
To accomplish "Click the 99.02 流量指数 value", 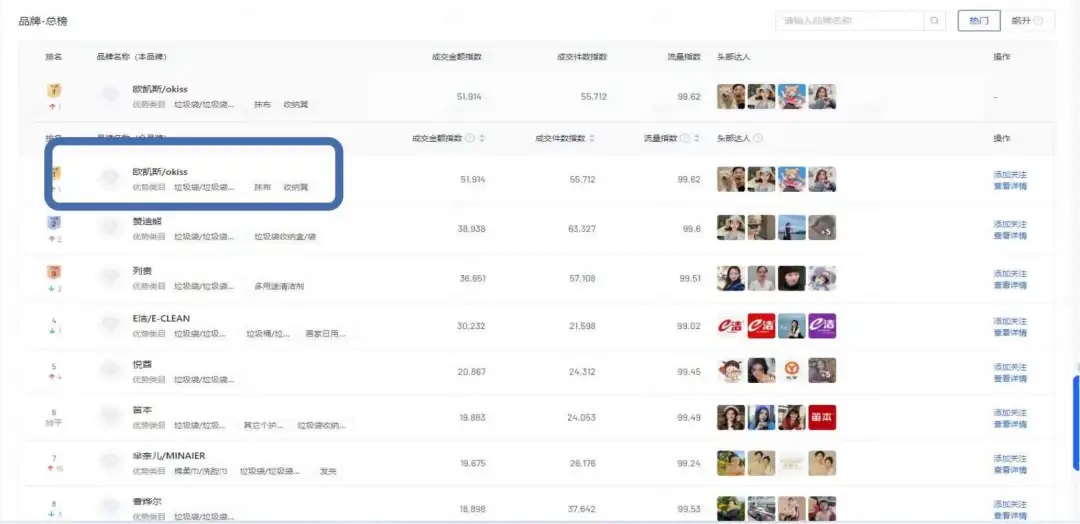I will tap(689, 326).
